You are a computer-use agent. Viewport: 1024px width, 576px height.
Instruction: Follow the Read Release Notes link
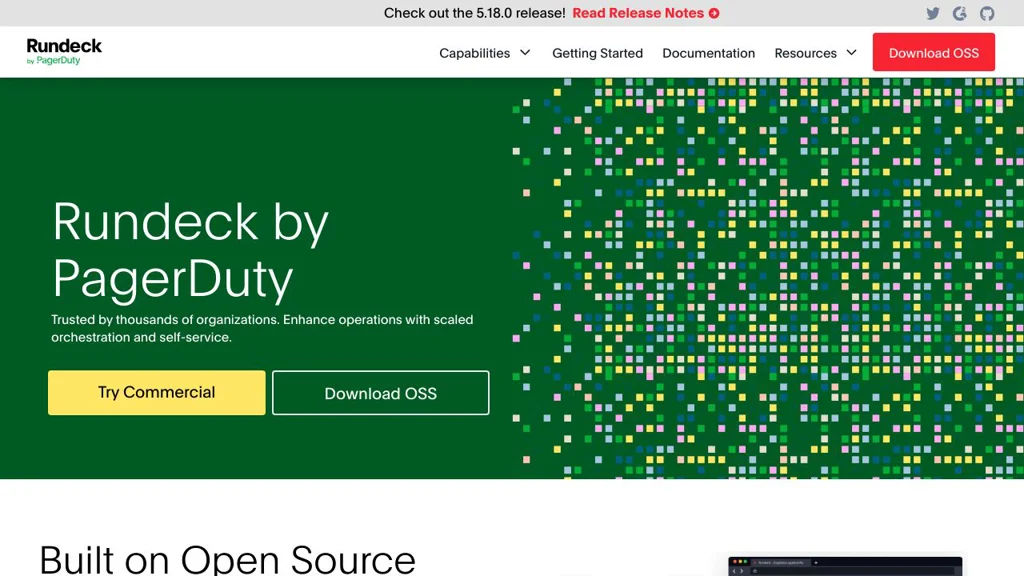click(x=638, y=13)
